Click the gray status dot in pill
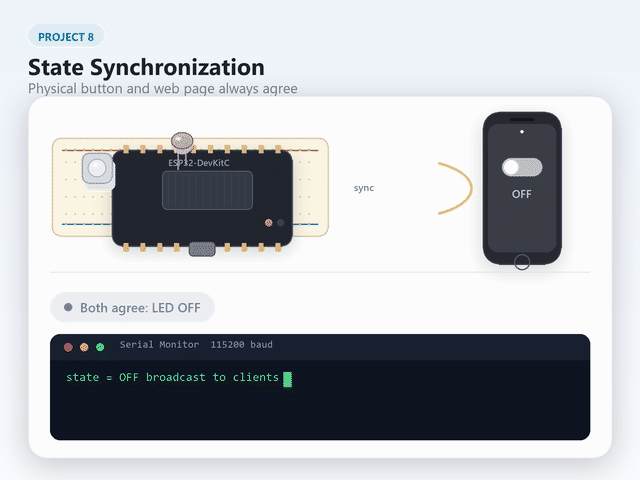Screen dimensions: 640x480 pos(68,307)
